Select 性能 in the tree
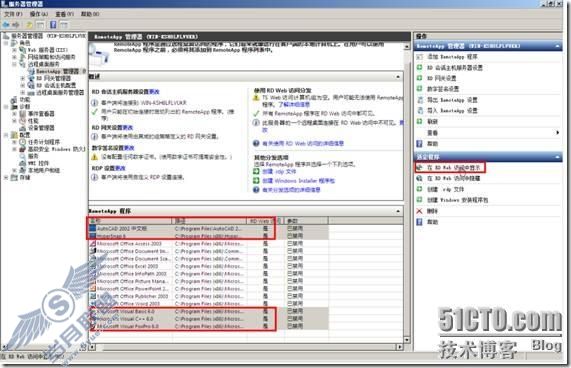 click(x=33, y=121)
